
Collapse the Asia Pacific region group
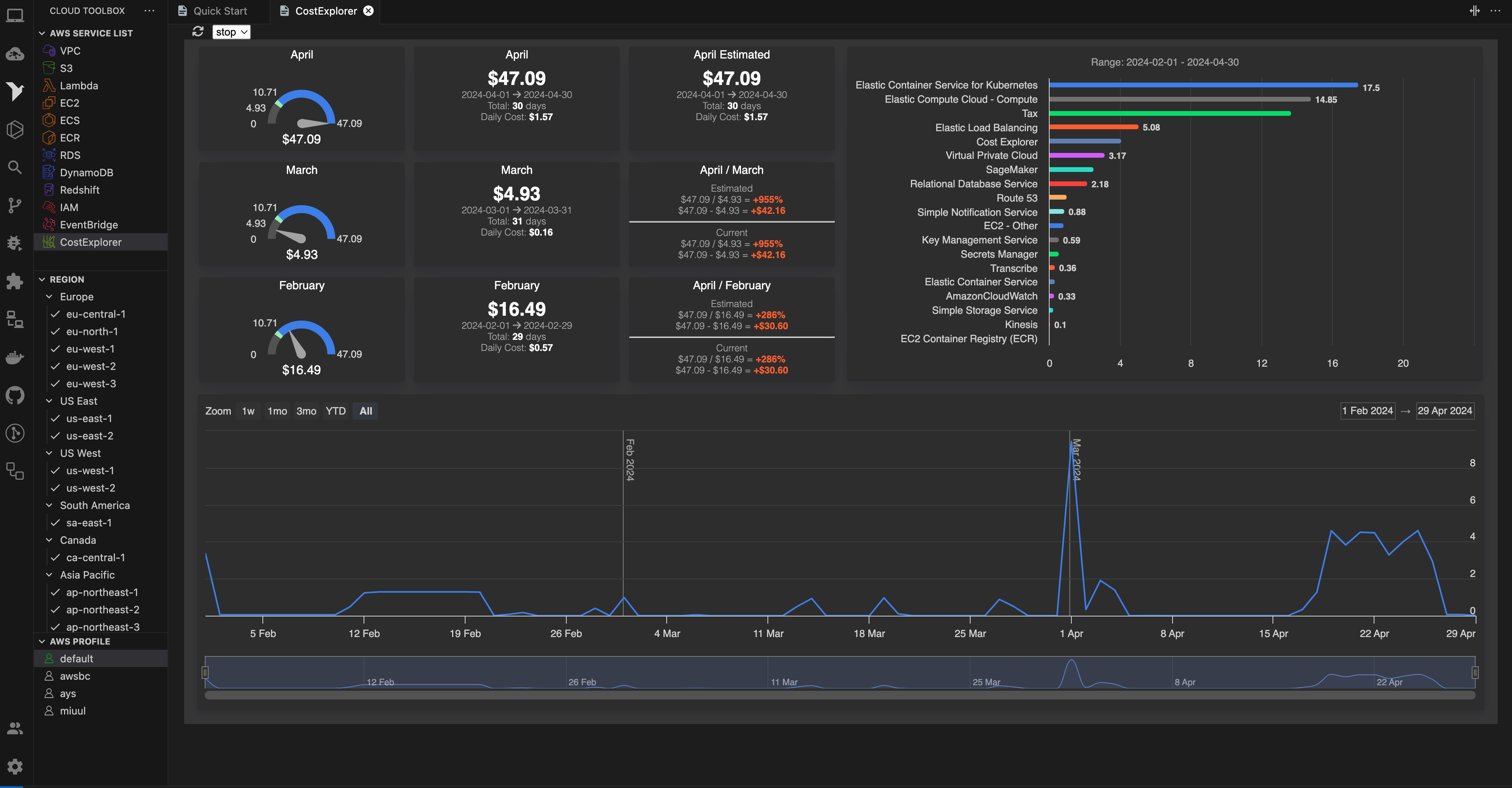[49, 575]
